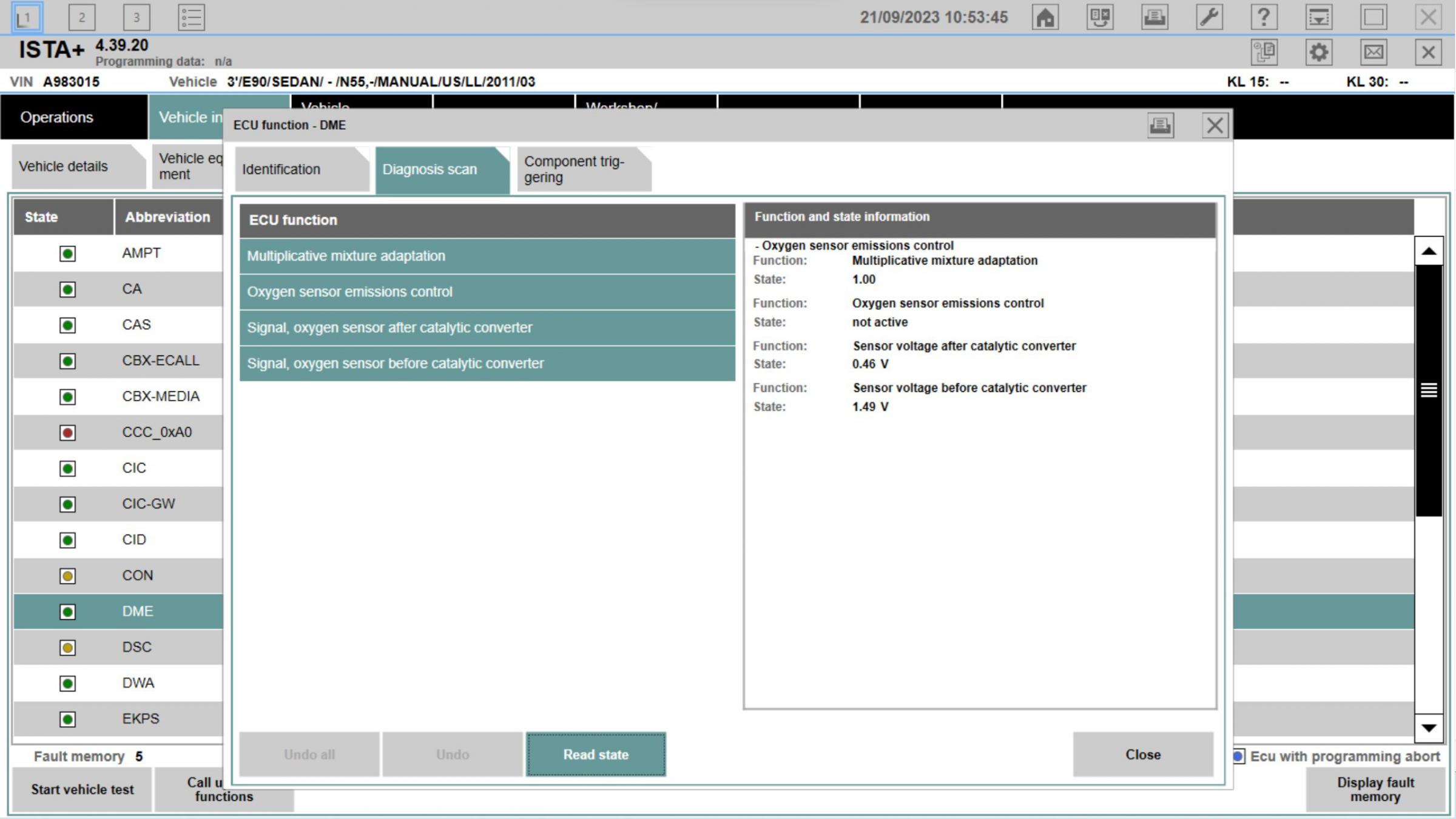Go to the home screen icon
1456x819 pixels.
point(1045,17)
